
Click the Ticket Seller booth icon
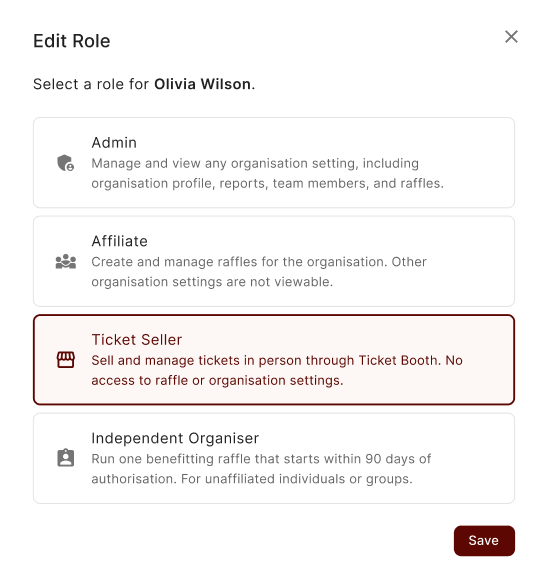pyautogui.click(x=66, y=360)
